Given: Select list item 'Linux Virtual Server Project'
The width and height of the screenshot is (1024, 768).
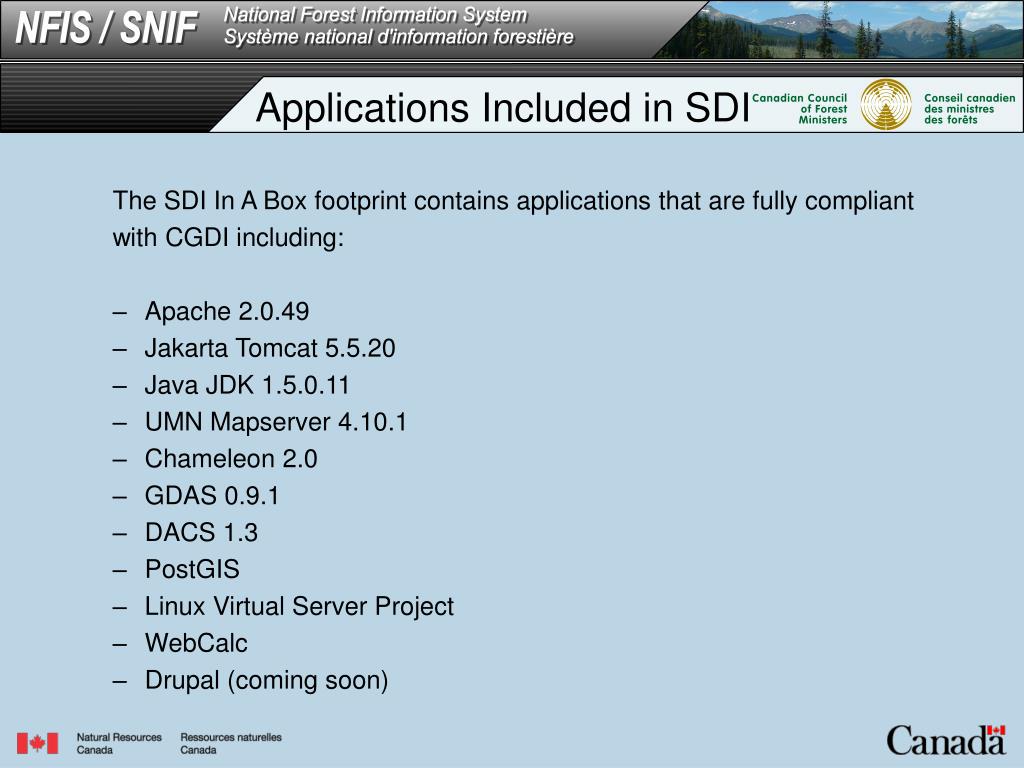Looking at the screenshot, I should click(299, 607).
